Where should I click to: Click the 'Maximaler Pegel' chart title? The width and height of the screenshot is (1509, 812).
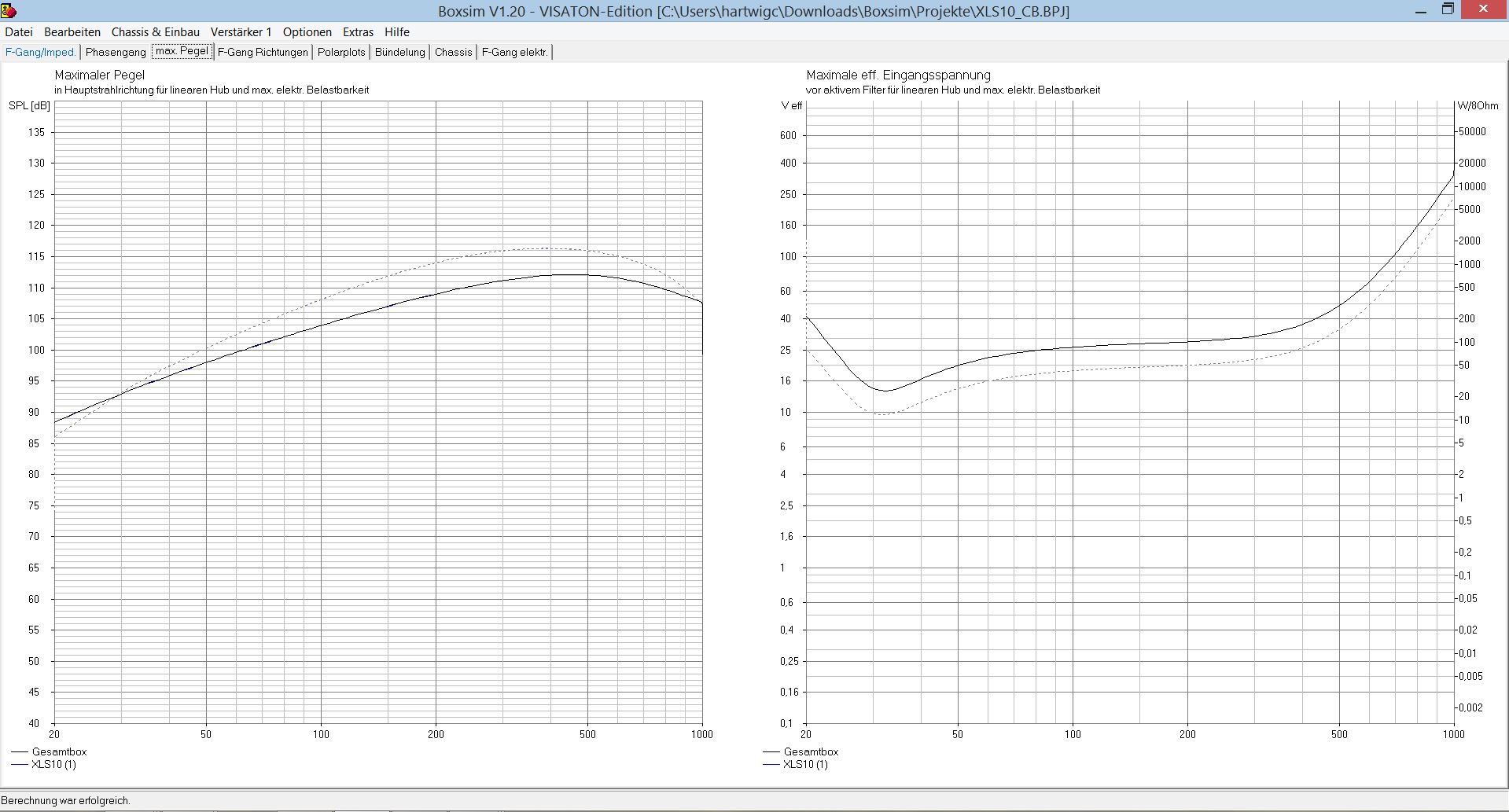[100, 75]
